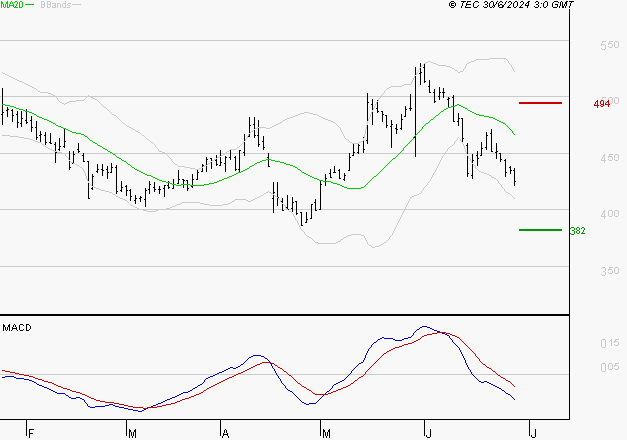
Task: Click the red resistance line marker
Action: tap(540, 103)
